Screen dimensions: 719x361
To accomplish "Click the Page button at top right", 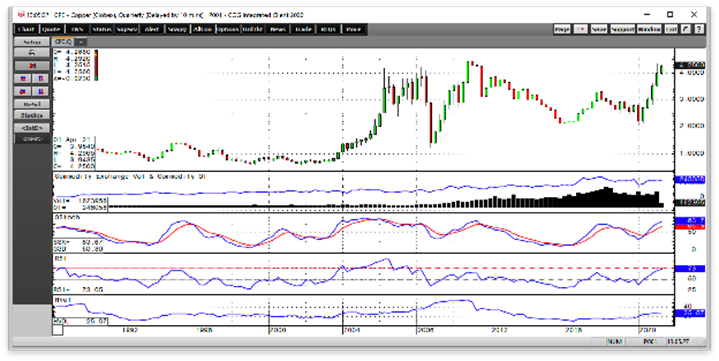I will [562, 29].
